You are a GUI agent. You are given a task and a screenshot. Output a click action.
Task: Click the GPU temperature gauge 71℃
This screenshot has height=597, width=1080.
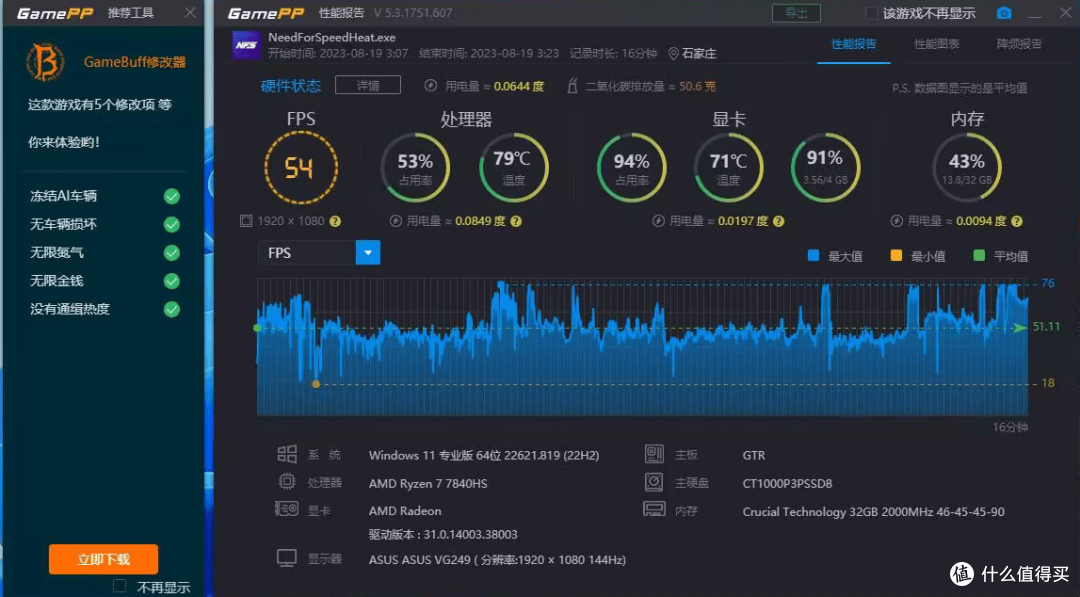pos(729,168)
